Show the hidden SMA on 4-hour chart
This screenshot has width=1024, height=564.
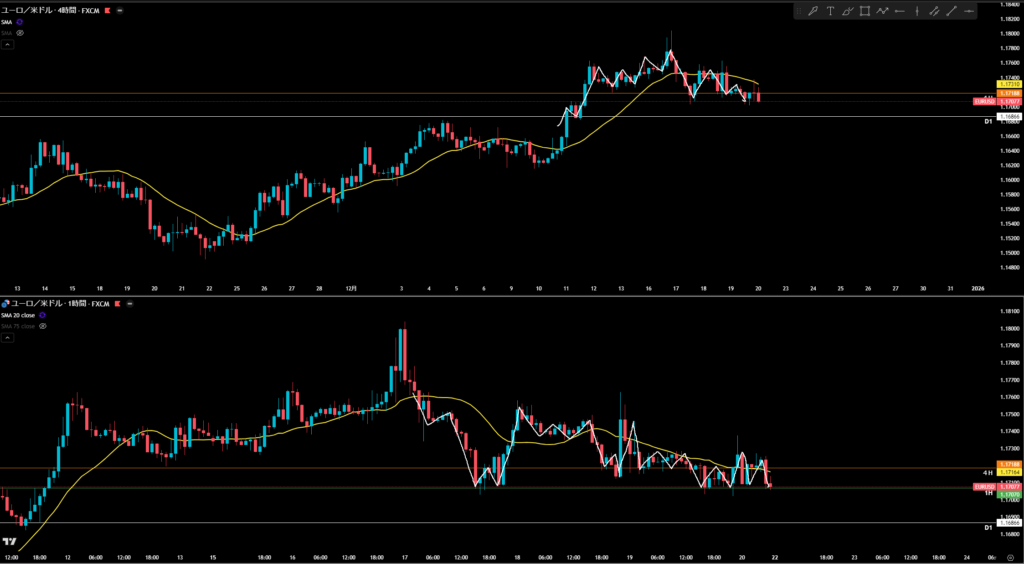tap(20, 33)
